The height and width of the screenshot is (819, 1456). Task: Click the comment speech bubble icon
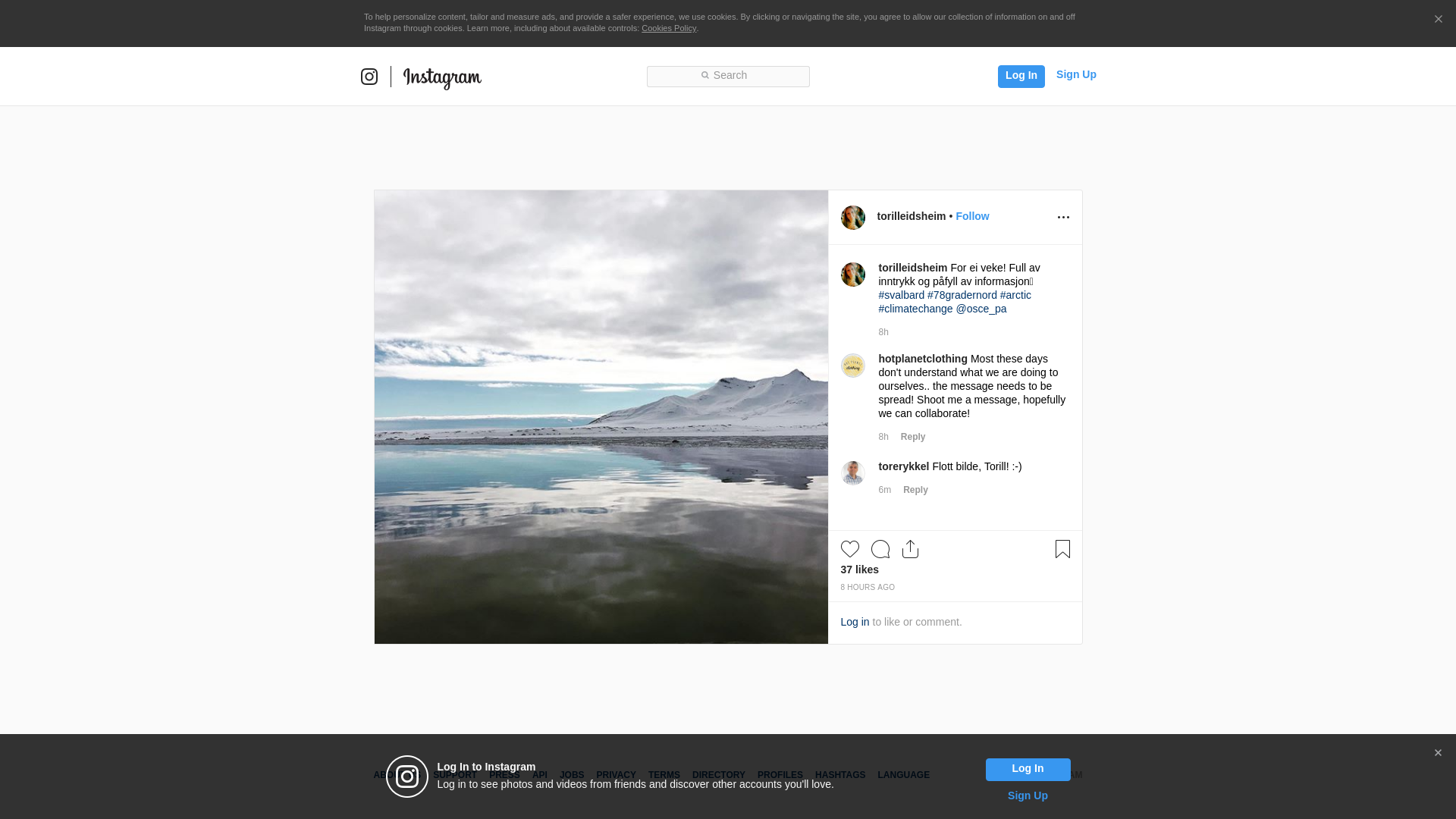point(880,549)
